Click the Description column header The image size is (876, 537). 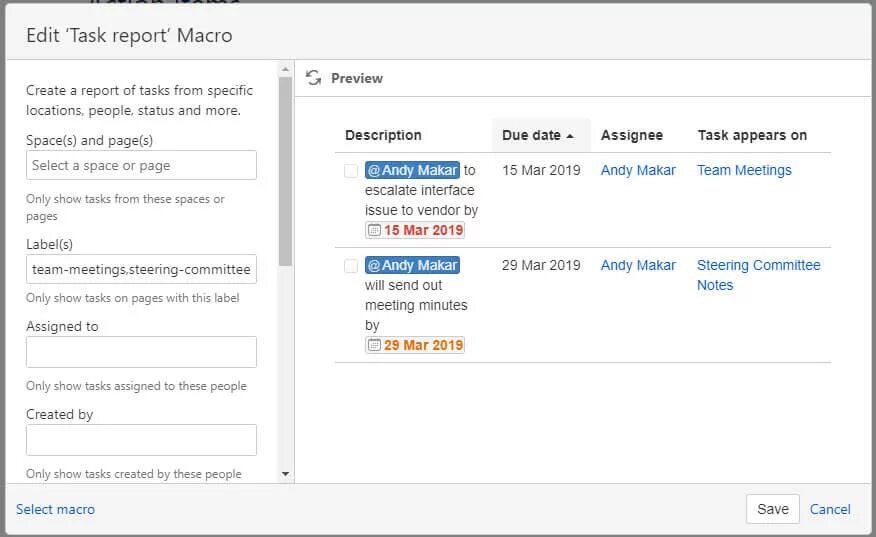pos(383,135)
